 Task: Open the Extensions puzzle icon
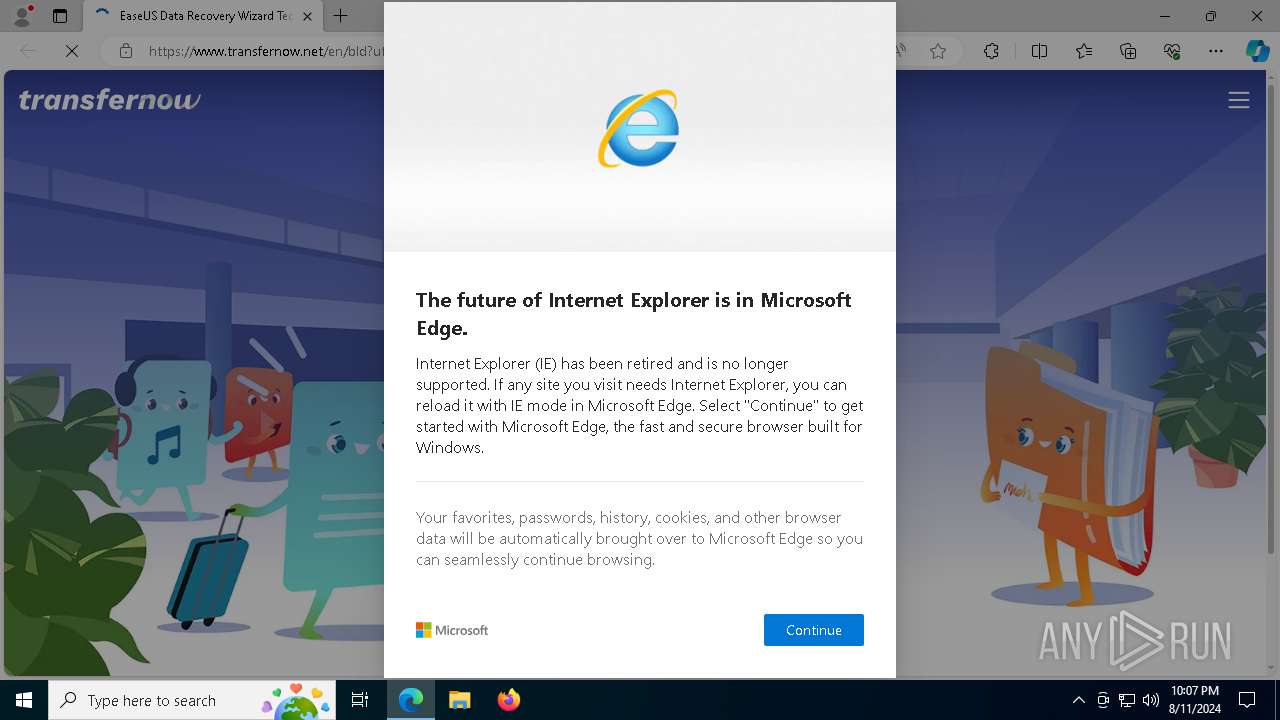(991, 51)
